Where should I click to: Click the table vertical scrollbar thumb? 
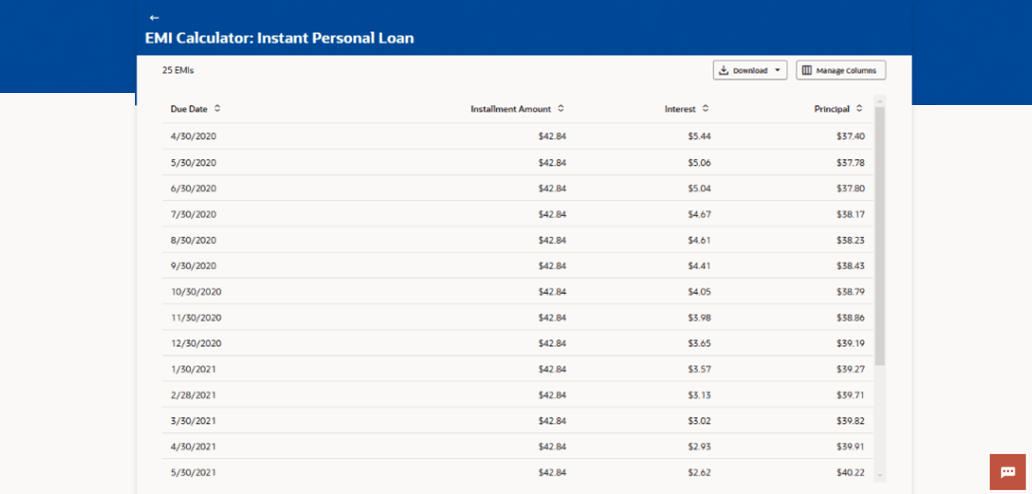pos(880,235)
